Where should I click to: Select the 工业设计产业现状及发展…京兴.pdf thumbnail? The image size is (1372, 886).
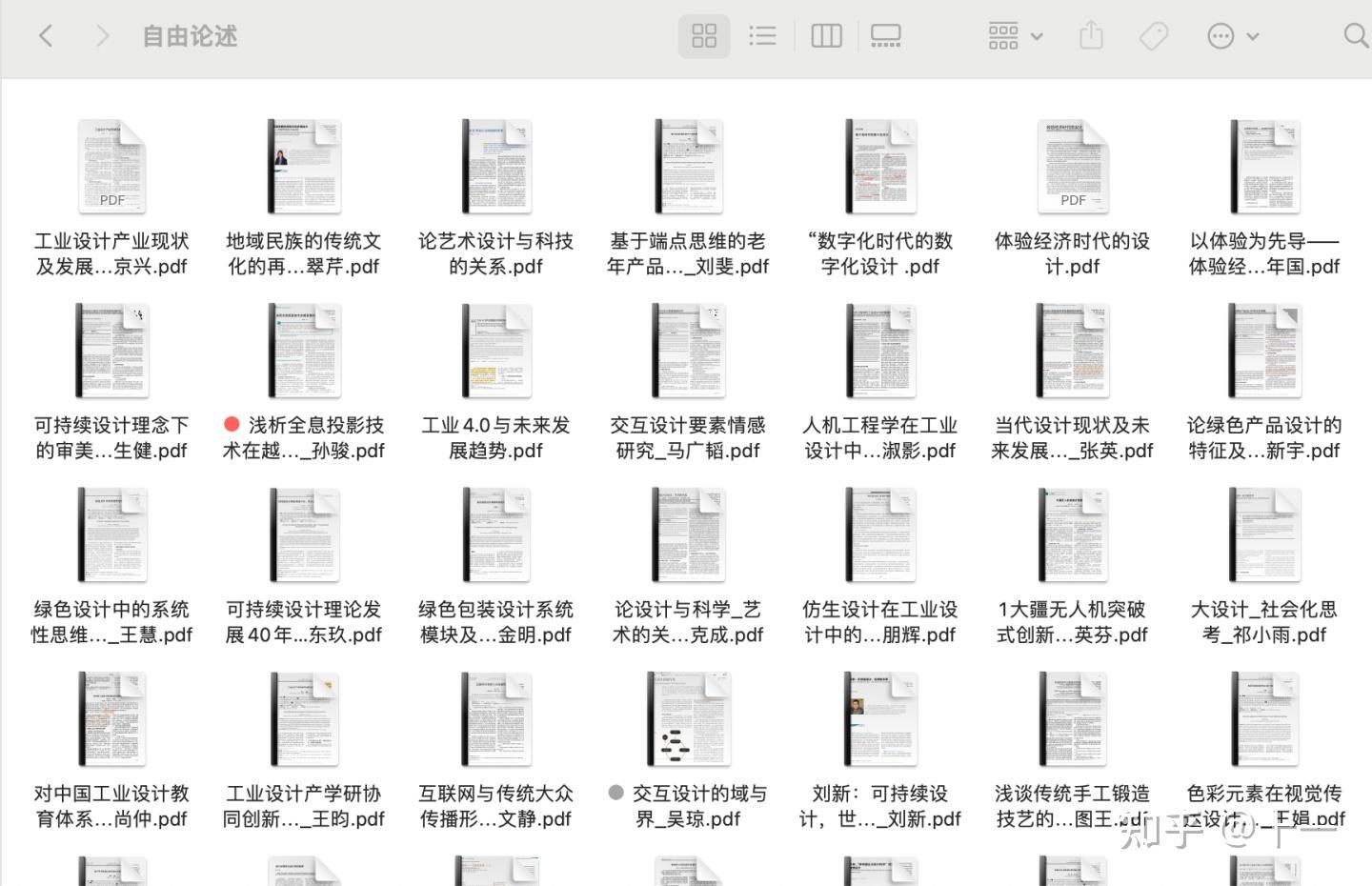point(112,167)
